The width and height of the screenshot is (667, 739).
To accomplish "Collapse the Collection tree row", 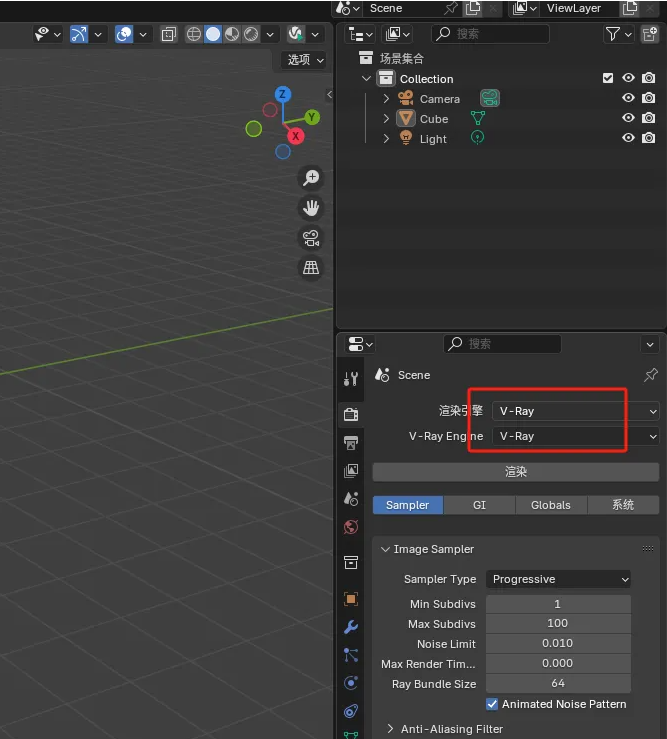I will click(x=366, y=78).
